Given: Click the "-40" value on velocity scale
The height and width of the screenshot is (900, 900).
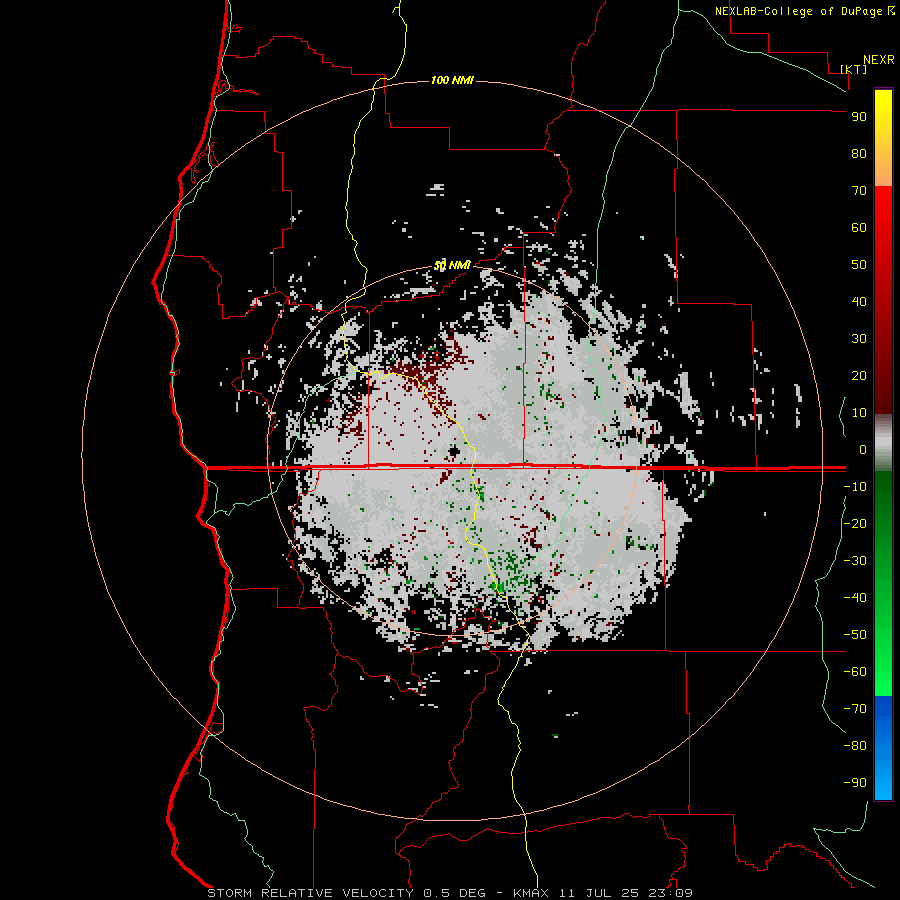Looking at the screenshot, I should coord(855,598).
